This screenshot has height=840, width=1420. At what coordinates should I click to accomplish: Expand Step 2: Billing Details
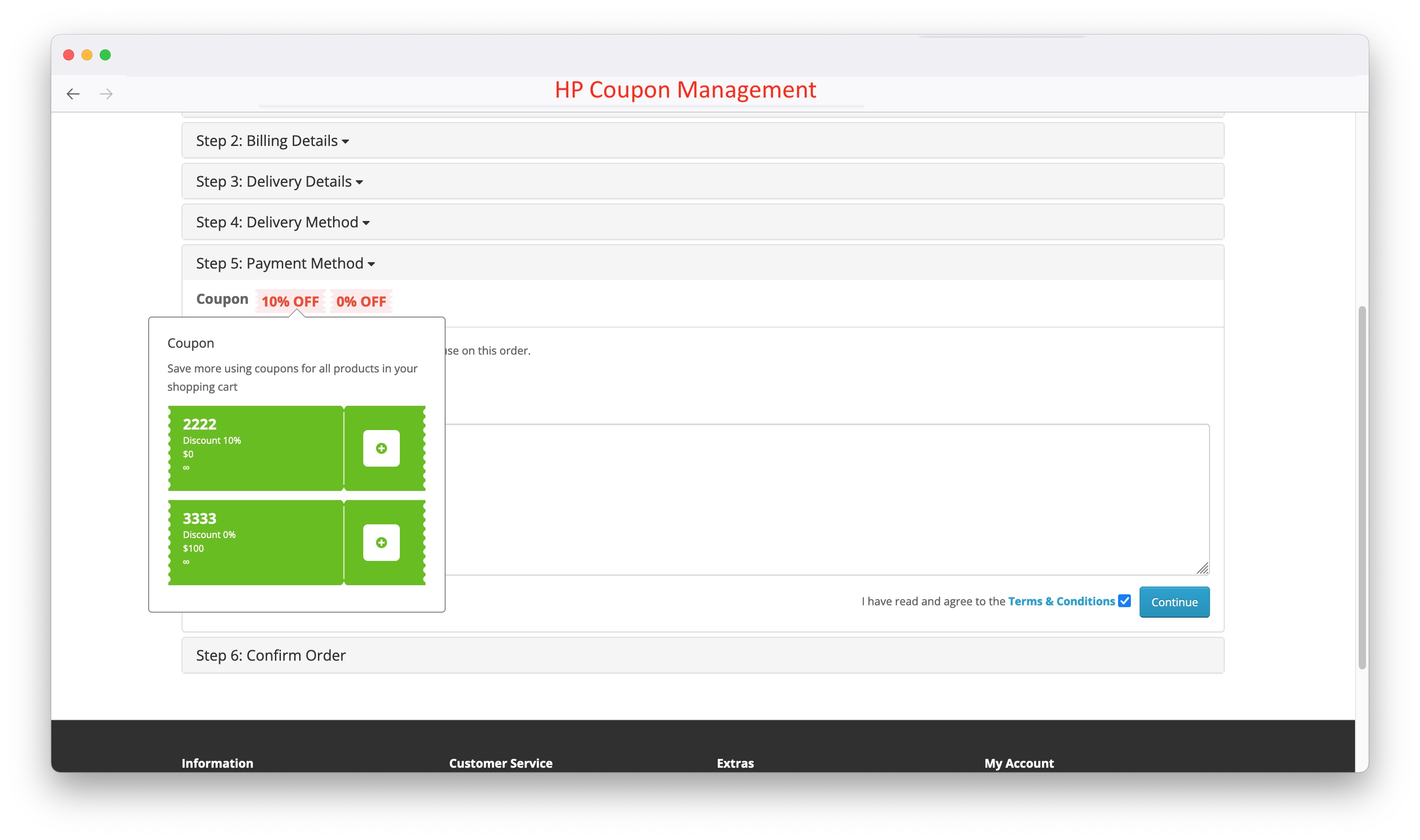[x=272, y=140]
